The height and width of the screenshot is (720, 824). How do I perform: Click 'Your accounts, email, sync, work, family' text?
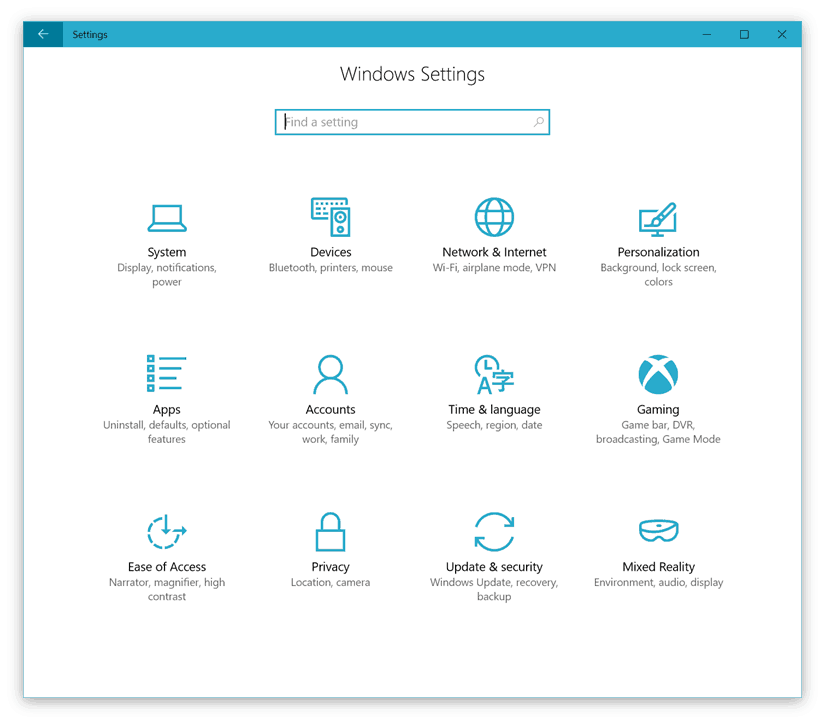(x=331, y=432)
